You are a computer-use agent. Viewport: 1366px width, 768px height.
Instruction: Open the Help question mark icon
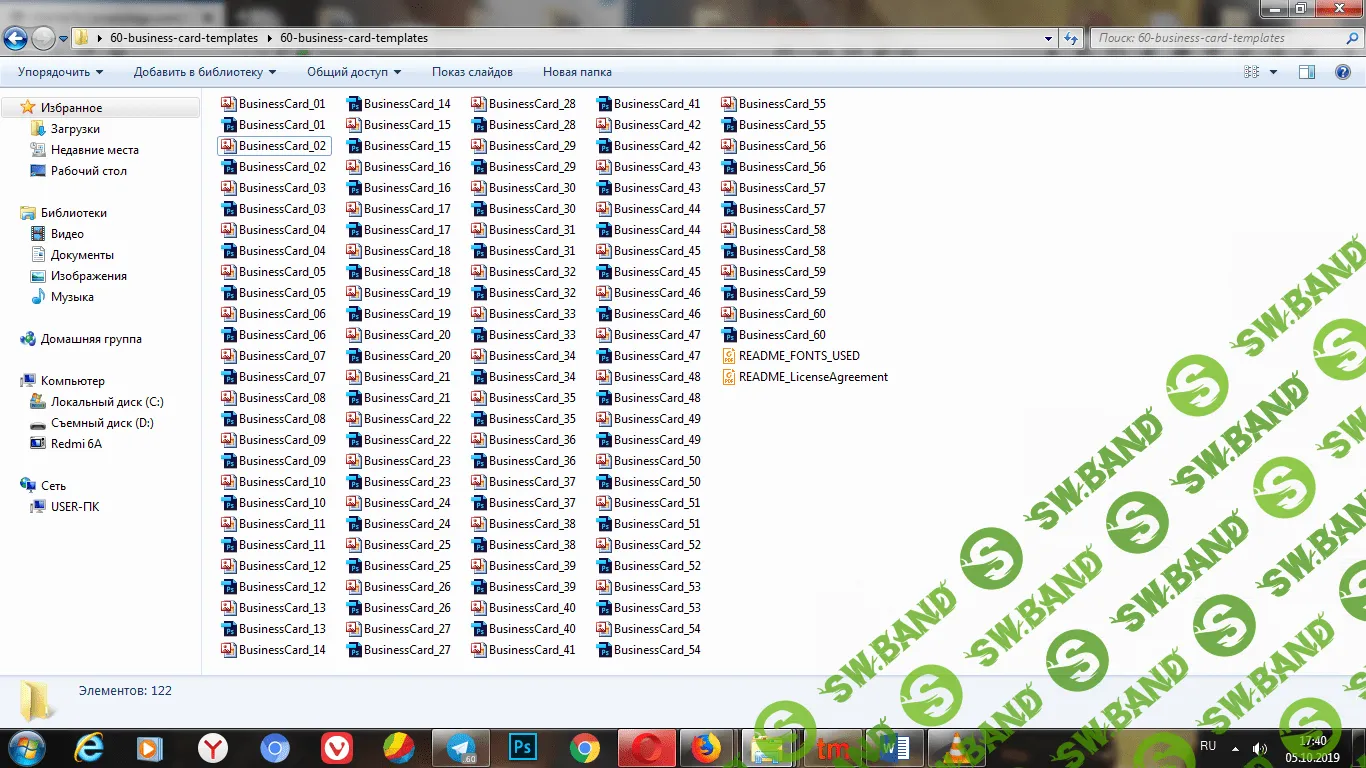pos(1343,72)
